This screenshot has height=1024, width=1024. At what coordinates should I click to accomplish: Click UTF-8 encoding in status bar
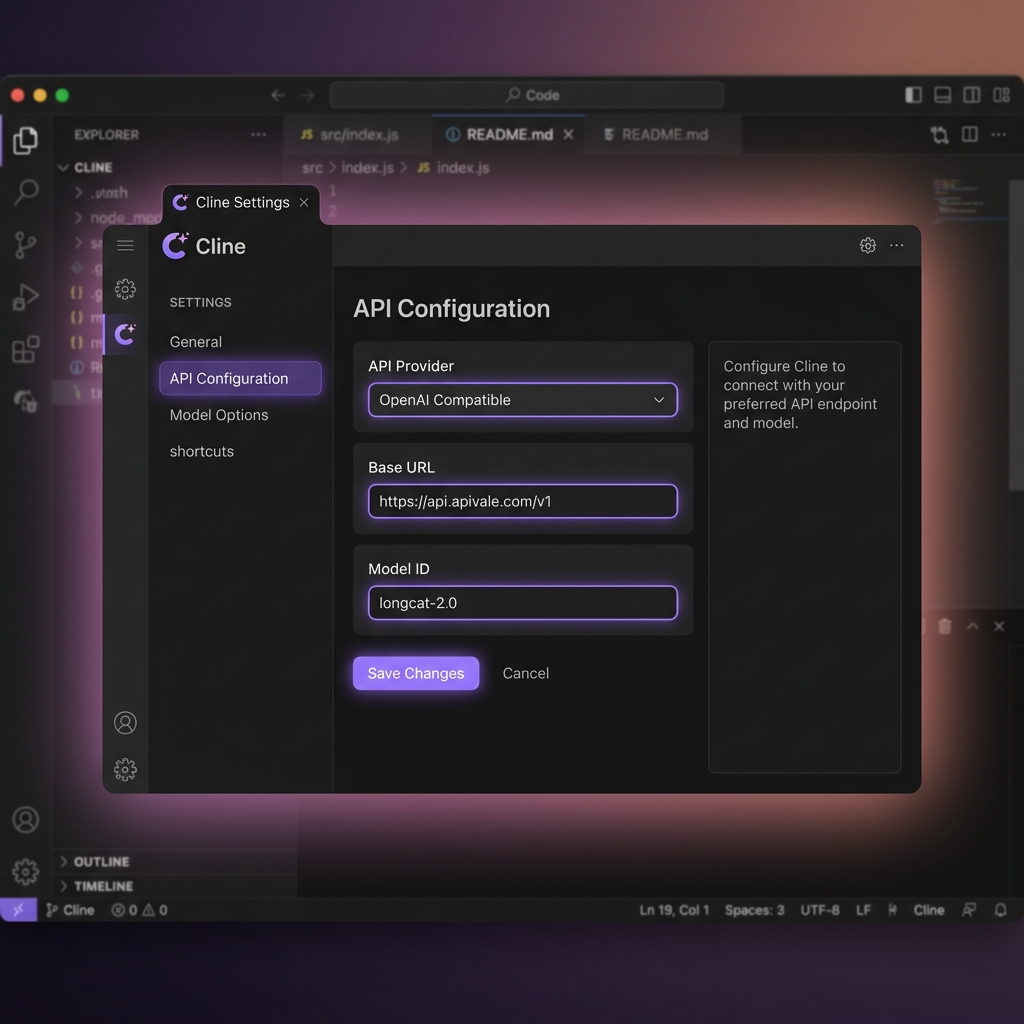click(820, 910)
